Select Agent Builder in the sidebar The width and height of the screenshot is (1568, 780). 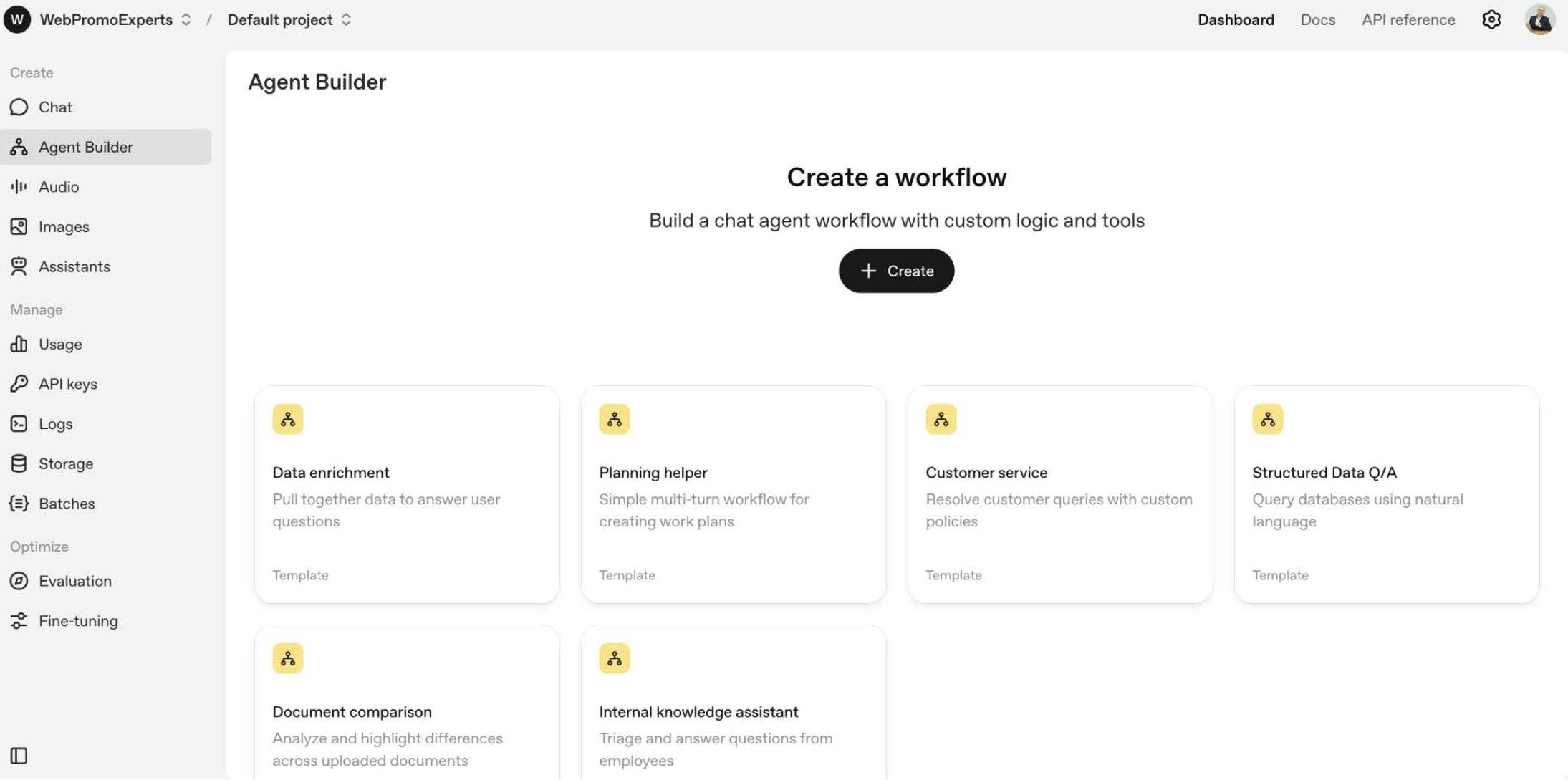pos(85,147)
